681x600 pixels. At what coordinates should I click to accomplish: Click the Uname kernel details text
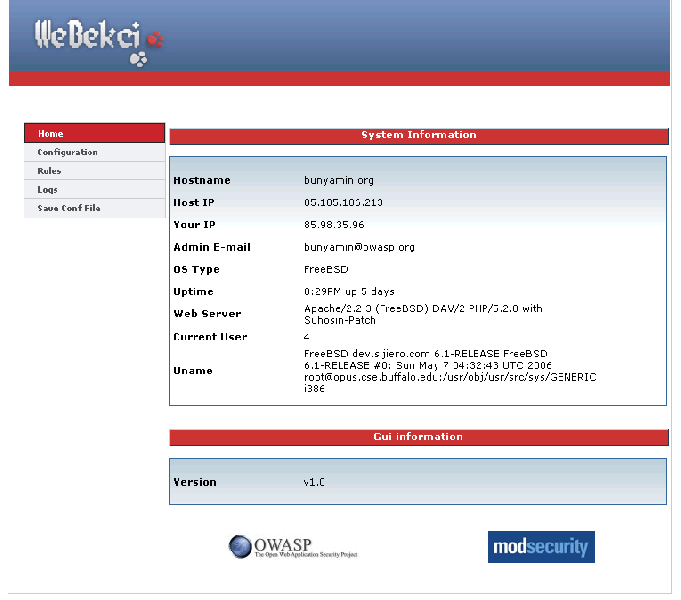(449, 371)
